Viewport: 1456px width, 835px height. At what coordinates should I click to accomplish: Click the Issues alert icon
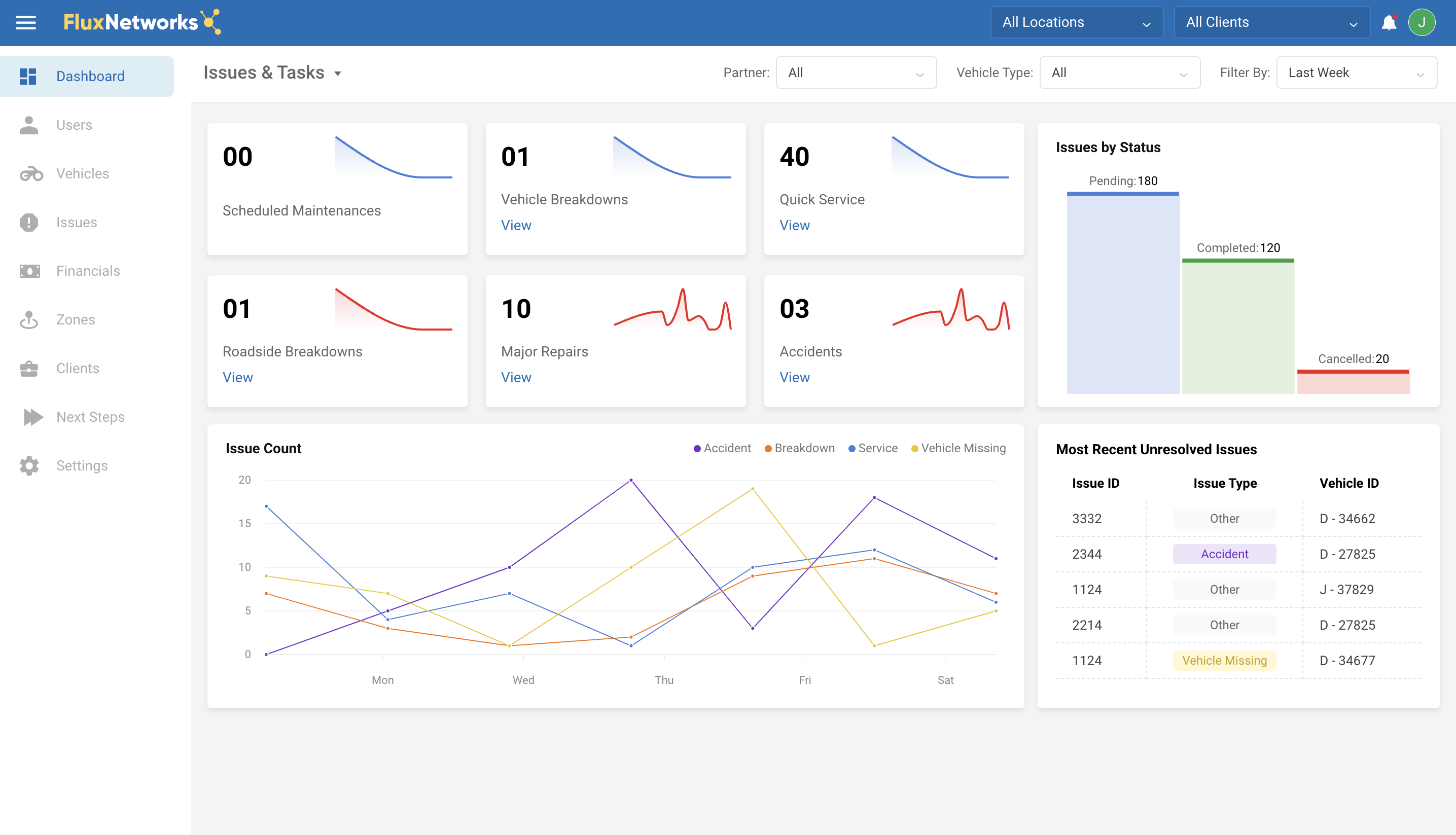click(29, 223)
